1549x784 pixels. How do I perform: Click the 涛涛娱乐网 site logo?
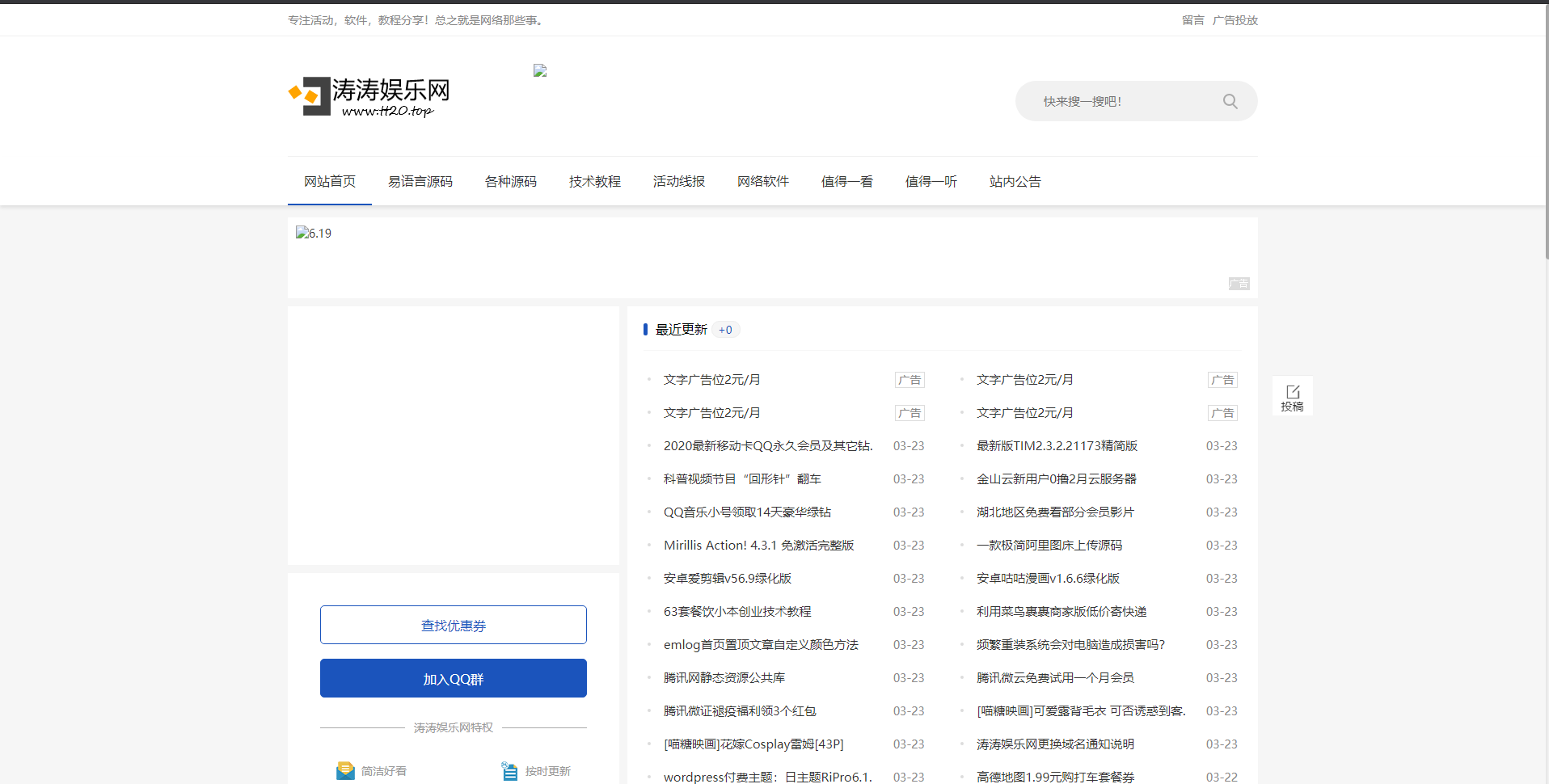[369, 97]
